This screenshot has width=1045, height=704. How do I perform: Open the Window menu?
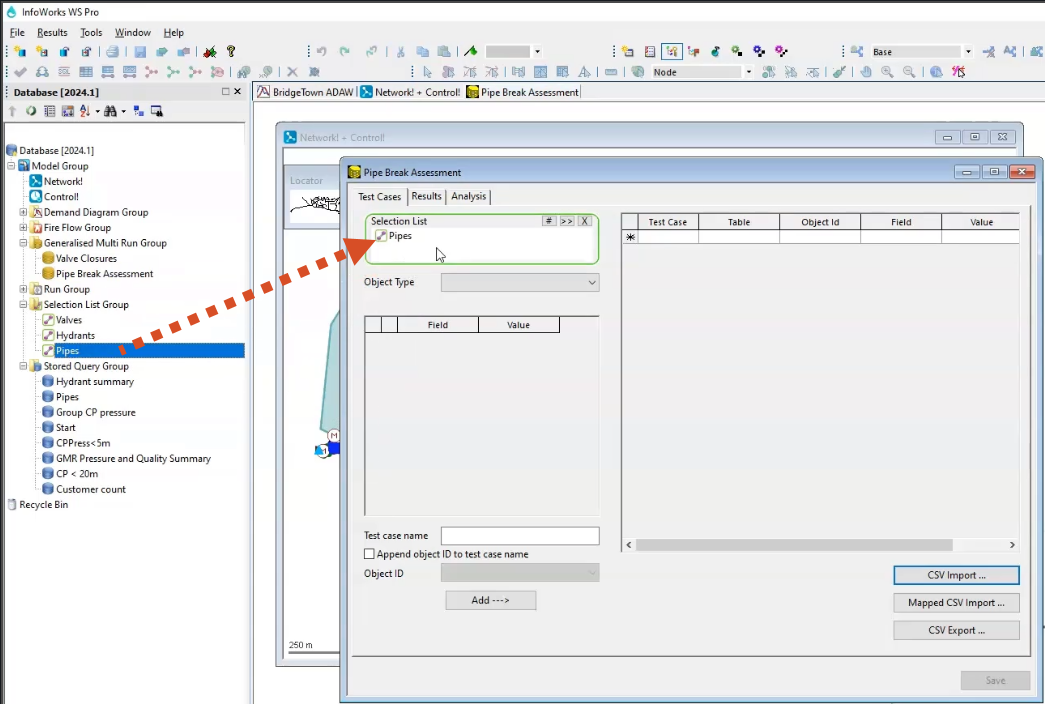(x=133, y=32)
